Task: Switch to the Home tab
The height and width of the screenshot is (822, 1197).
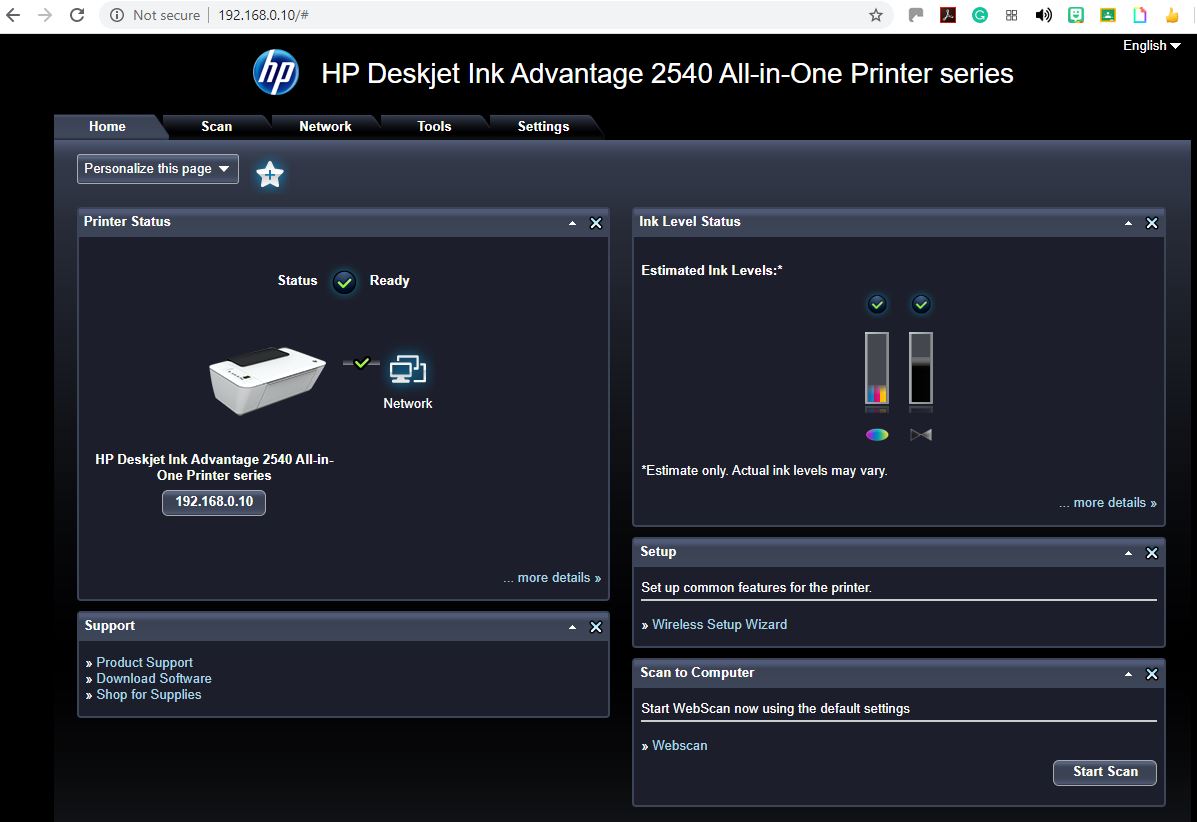Action: click(x=107, y=127)
